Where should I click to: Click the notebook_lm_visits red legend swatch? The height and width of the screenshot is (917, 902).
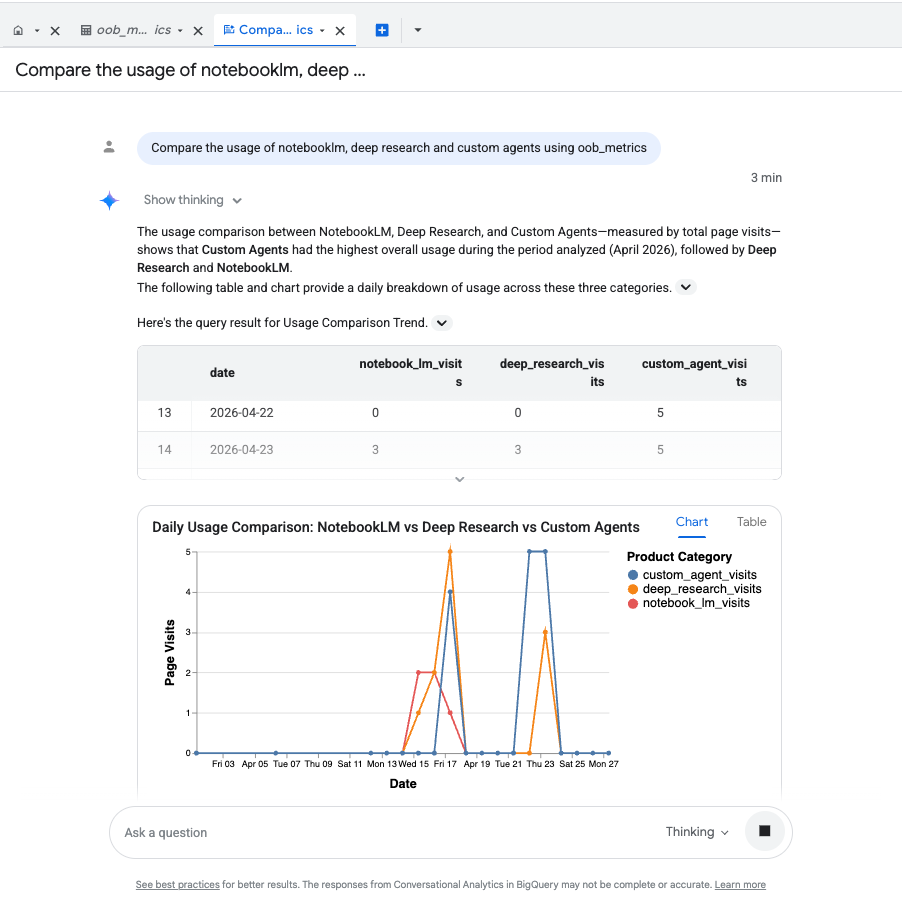(x=633, y=604)
